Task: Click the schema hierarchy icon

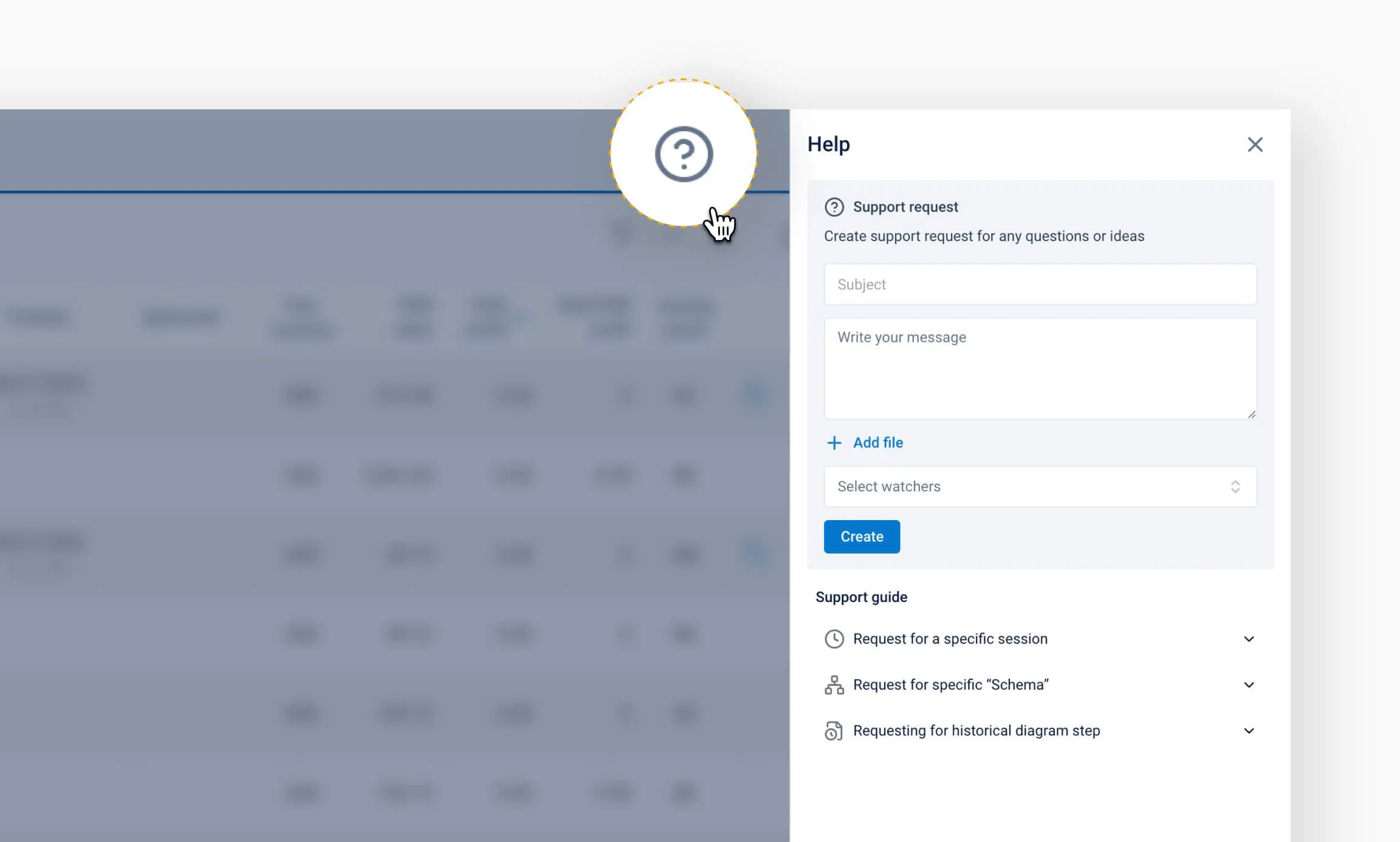Action: click(834, 685)
